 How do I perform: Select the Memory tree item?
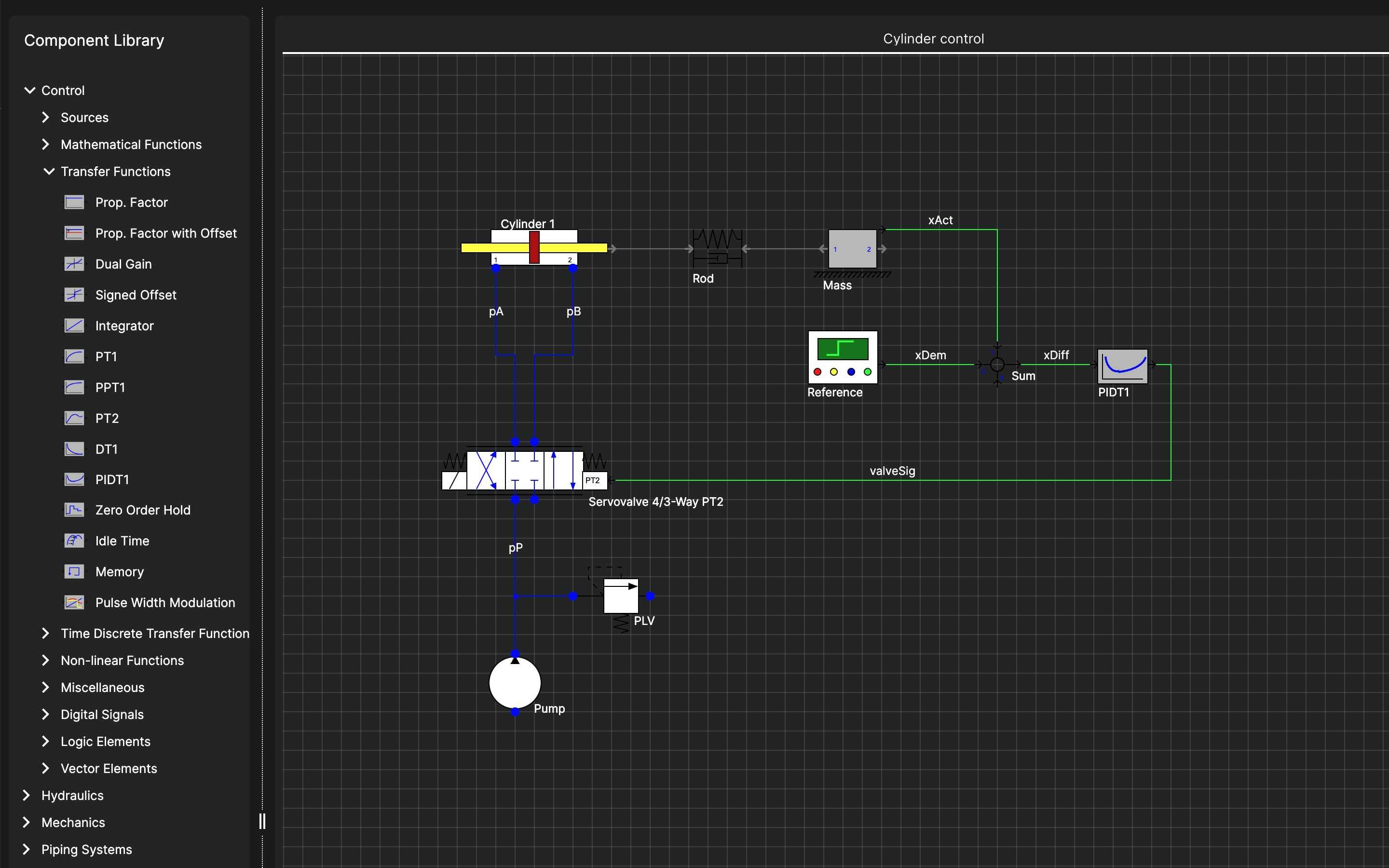tap(120, 572)
